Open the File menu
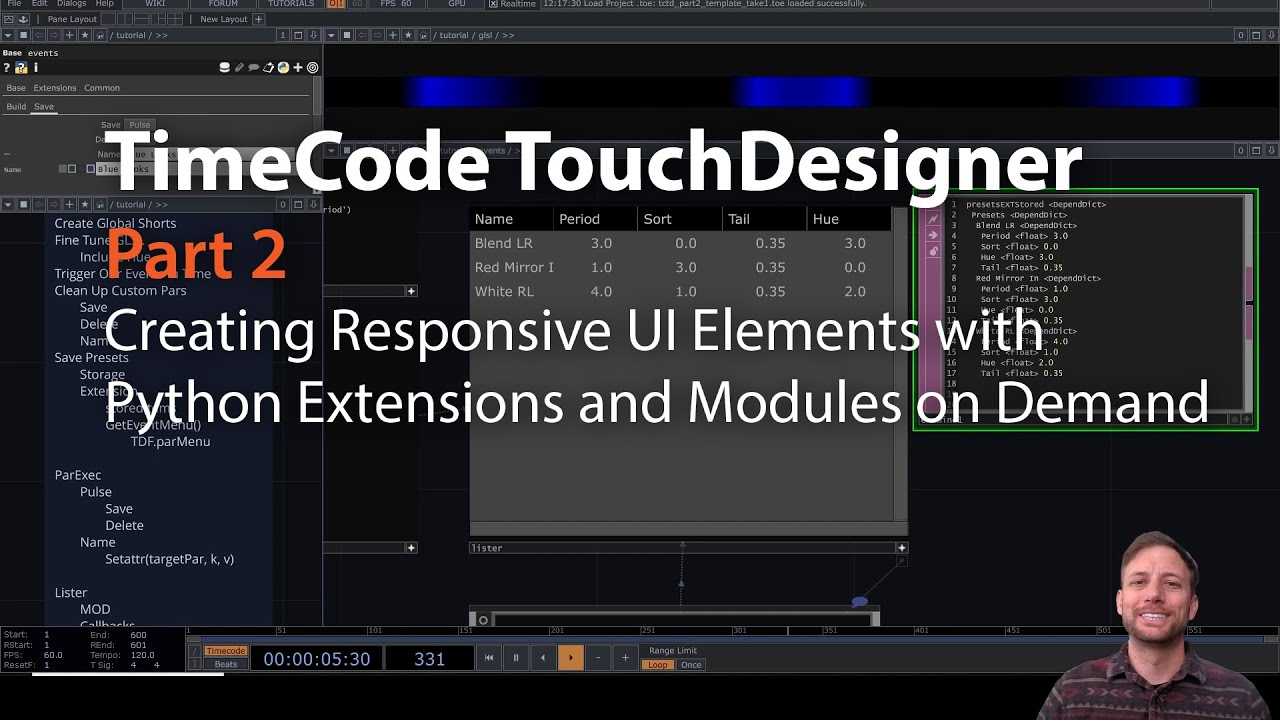1280x720 pixels. coord(14,4)
